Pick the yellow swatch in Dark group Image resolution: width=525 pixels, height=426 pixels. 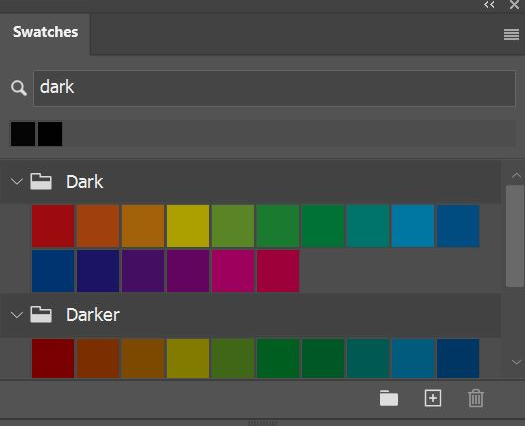pyautogui.click(x=188, y=226)
